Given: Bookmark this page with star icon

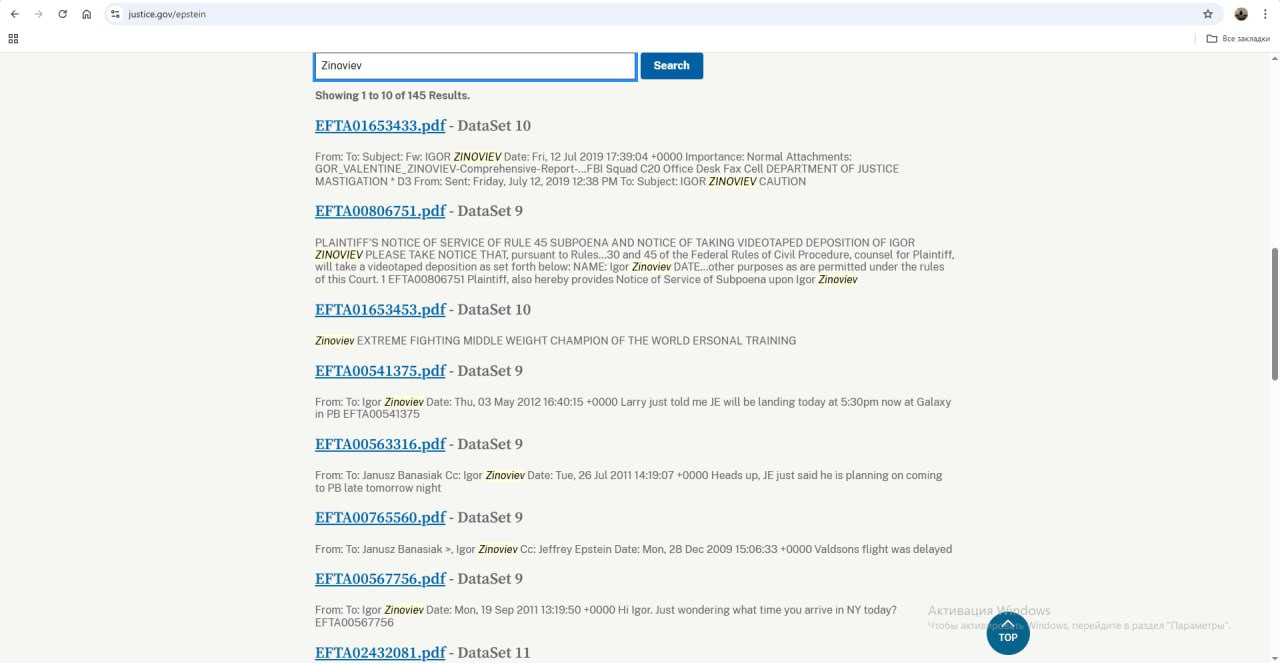Looking at the screenshot, I should coord(1208,15).
